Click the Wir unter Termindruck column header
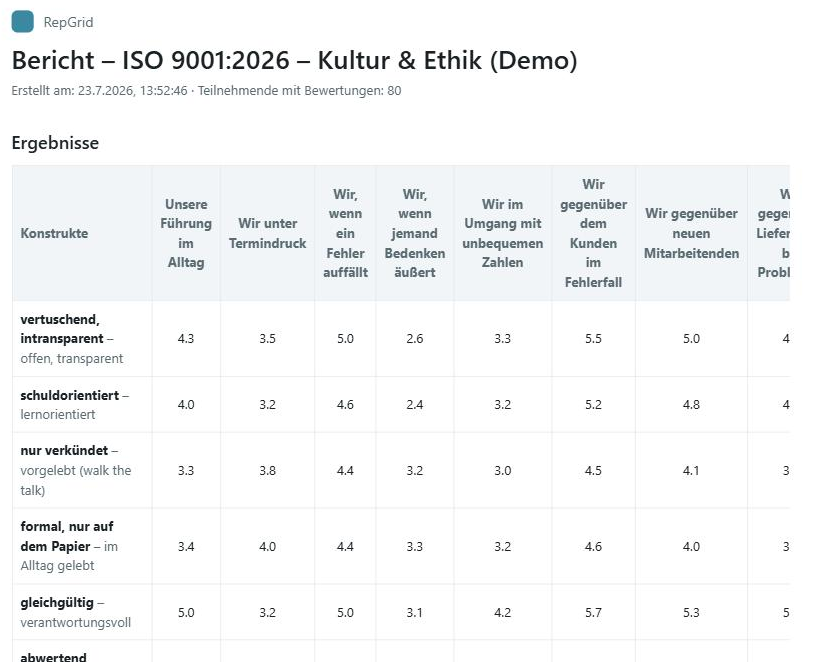The width and height of the screenshot is (815, 662). pos(268,233)
